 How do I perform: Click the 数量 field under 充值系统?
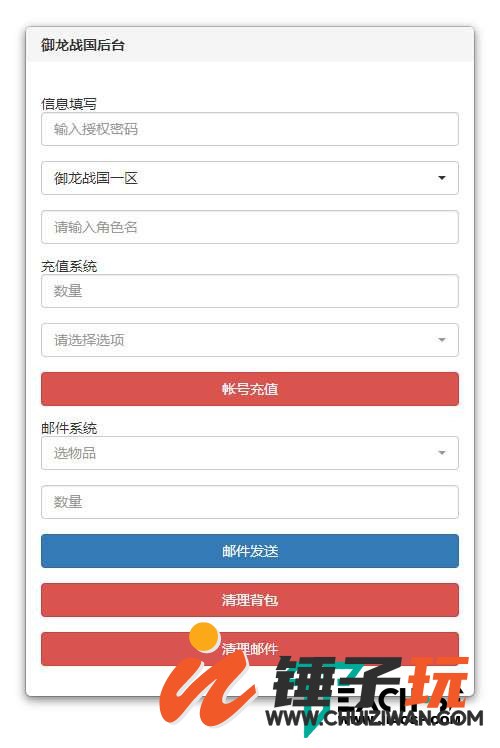pyautogui.click(x=250, y=291)
